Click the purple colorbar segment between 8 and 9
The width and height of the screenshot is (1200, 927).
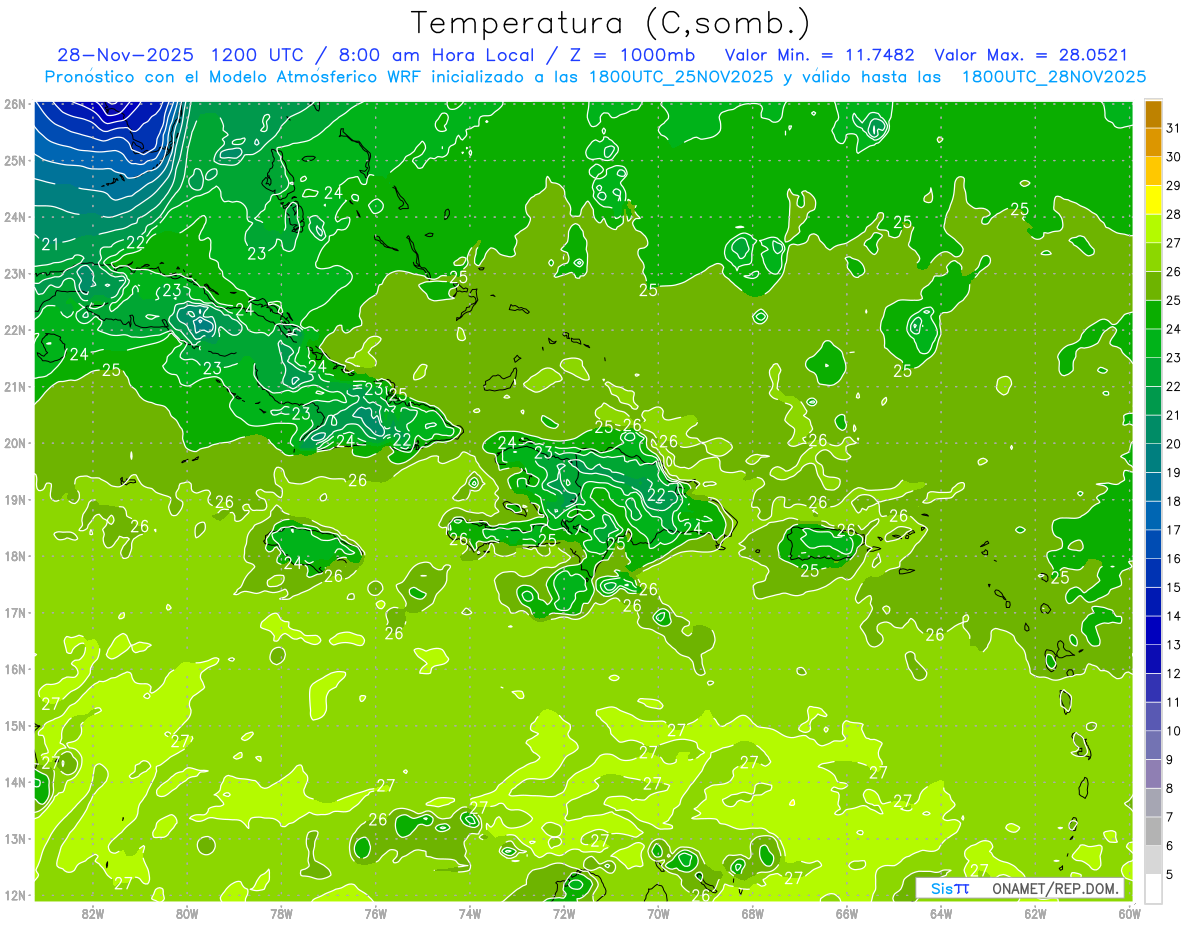tap(1153, 773)
